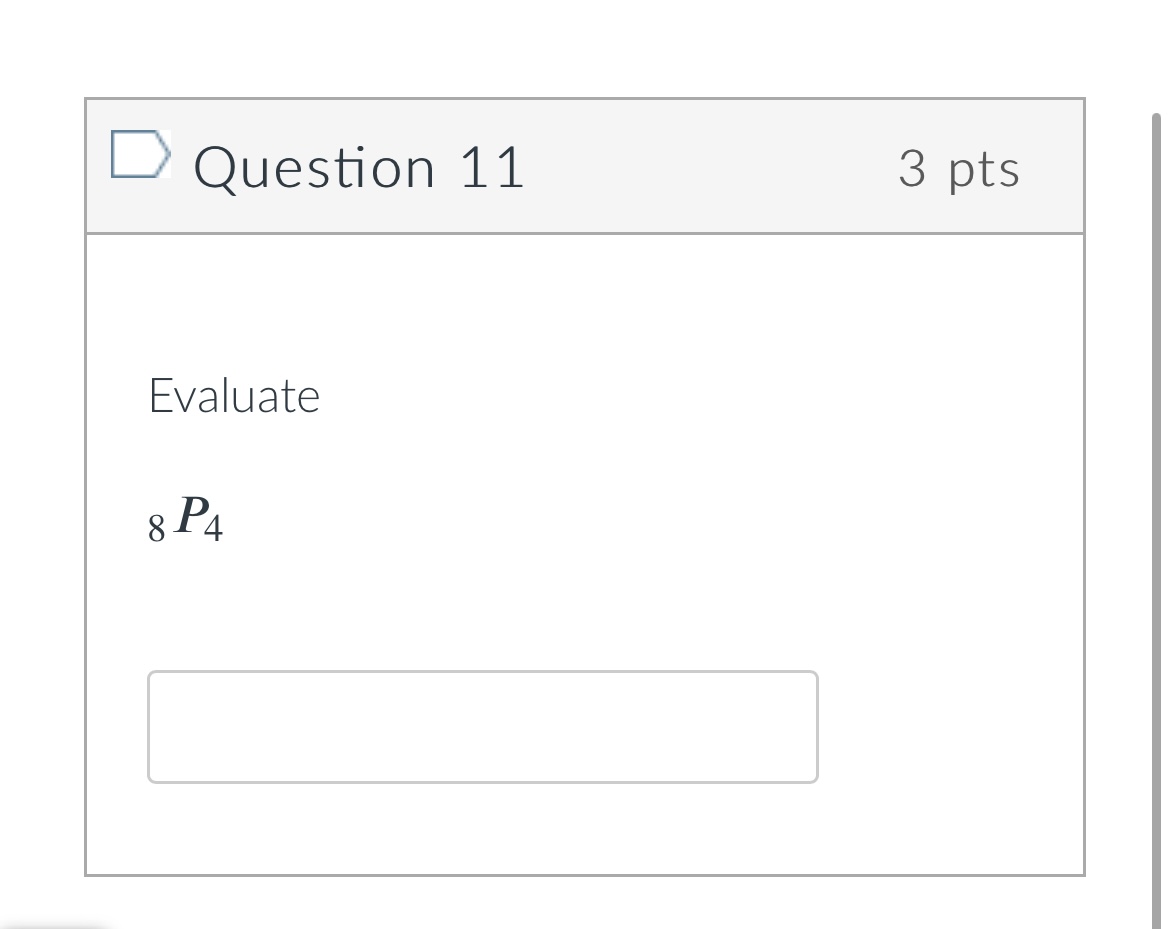
Task: Click the 8P4 permutation expression
Action: (186, 520)
